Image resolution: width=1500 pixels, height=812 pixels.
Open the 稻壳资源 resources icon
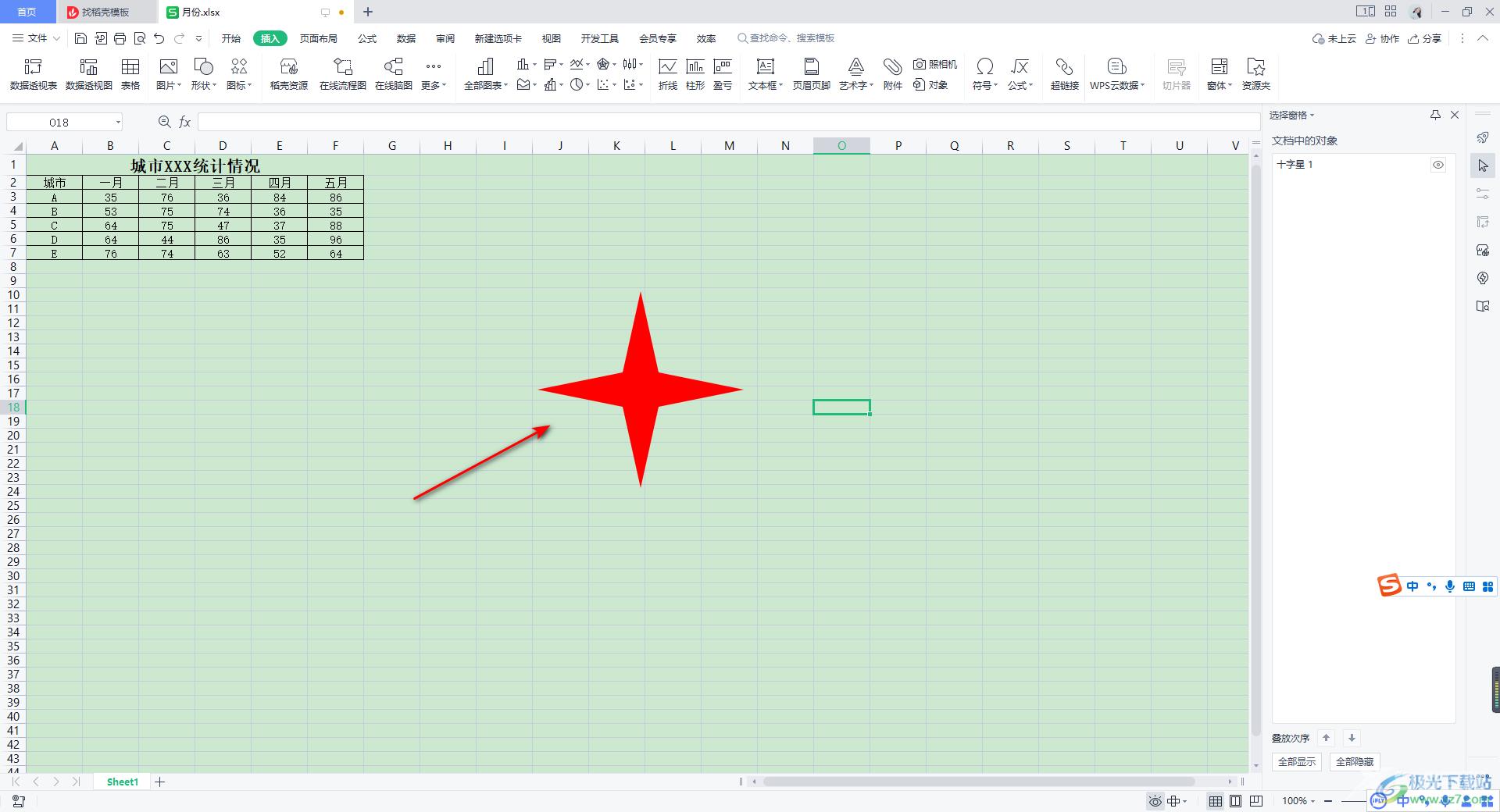coord(289,74)
